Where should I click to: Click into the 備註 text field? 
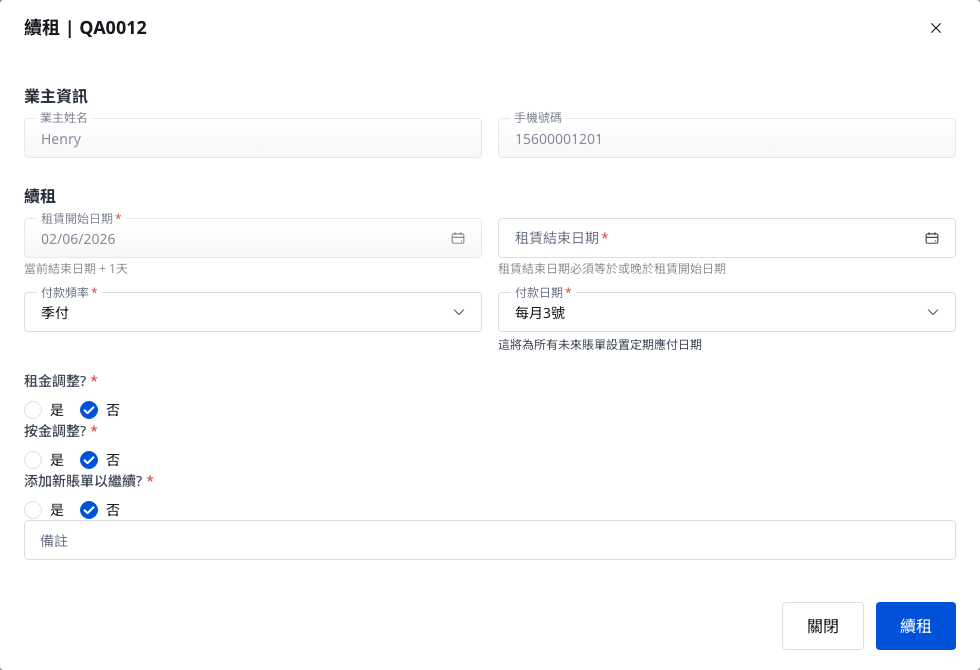(x=490, y=540)
